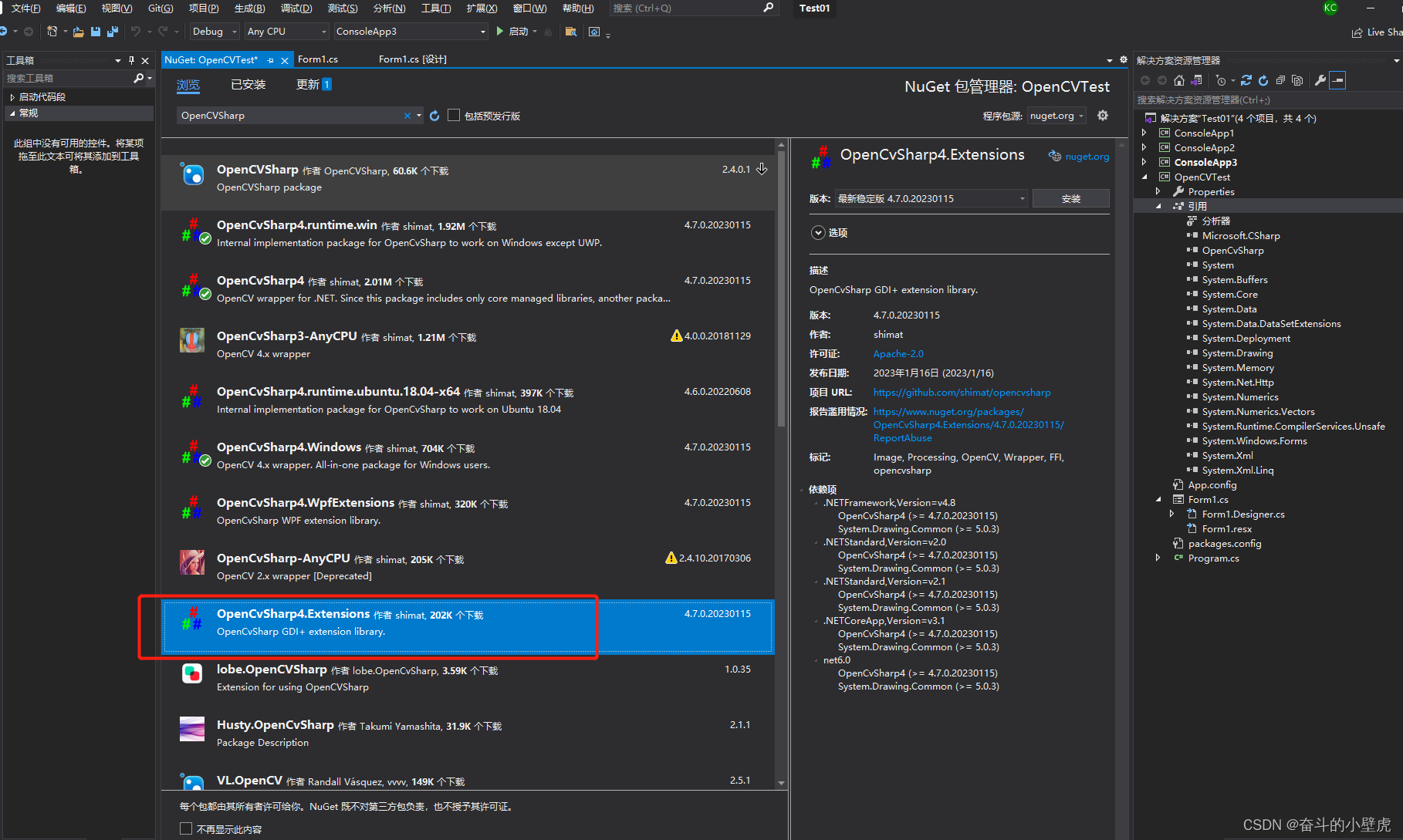This screenshot has width=1403, height=840.
Task: Close the NuGet: OpenCVTest tab
Action: (285, 60)
